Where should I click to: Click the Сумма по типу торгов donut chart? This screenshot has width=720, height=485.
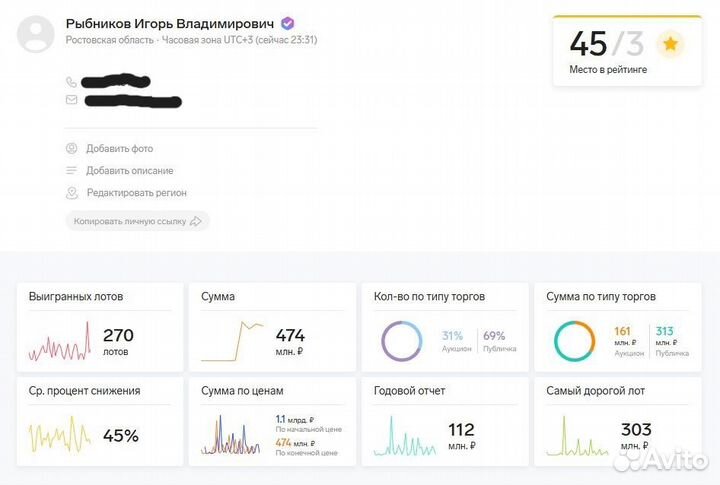tap(574, 341)
